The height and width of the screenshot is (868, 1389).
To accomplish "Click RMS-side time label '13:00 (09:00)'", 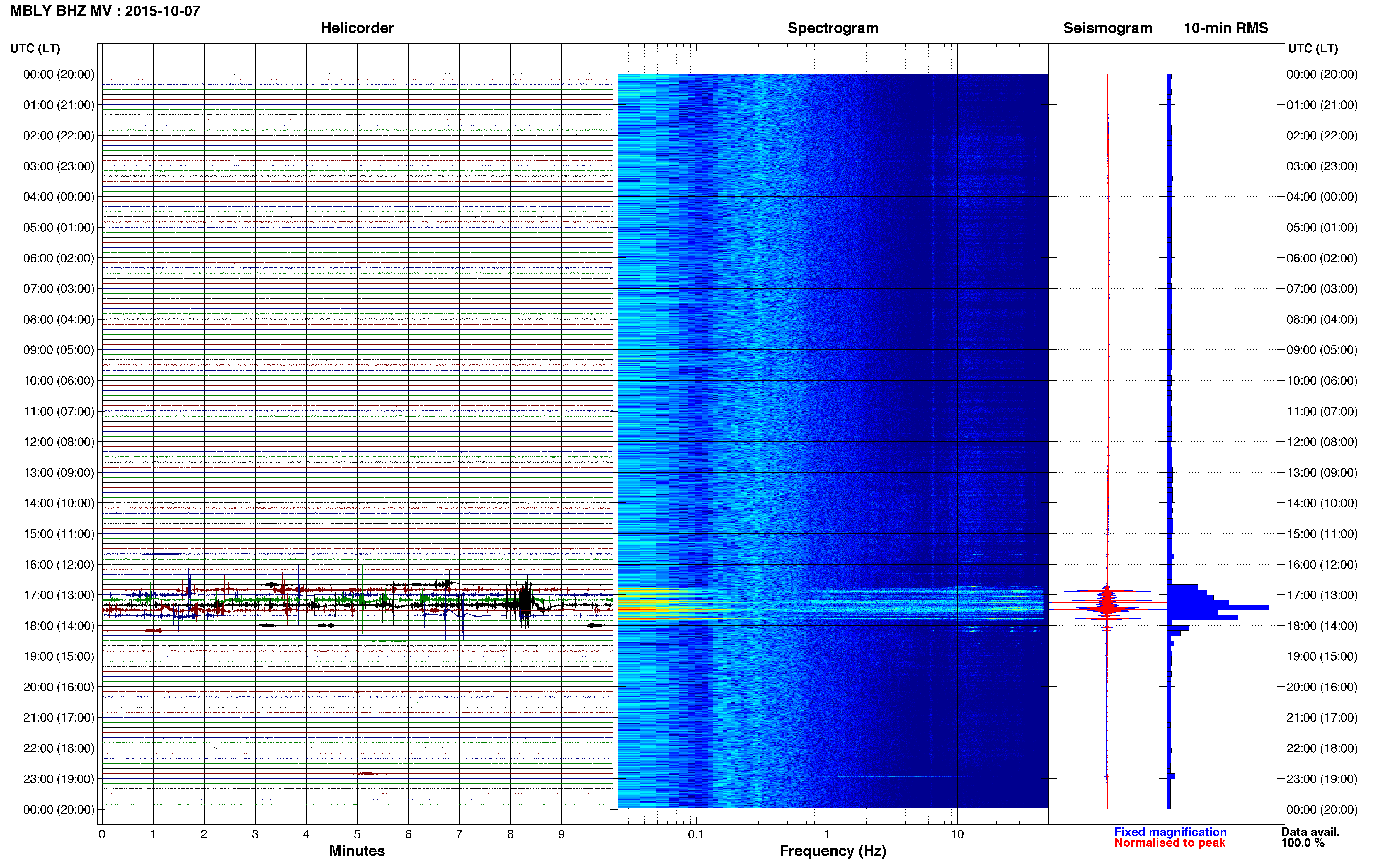I will tap(1322, 473).
